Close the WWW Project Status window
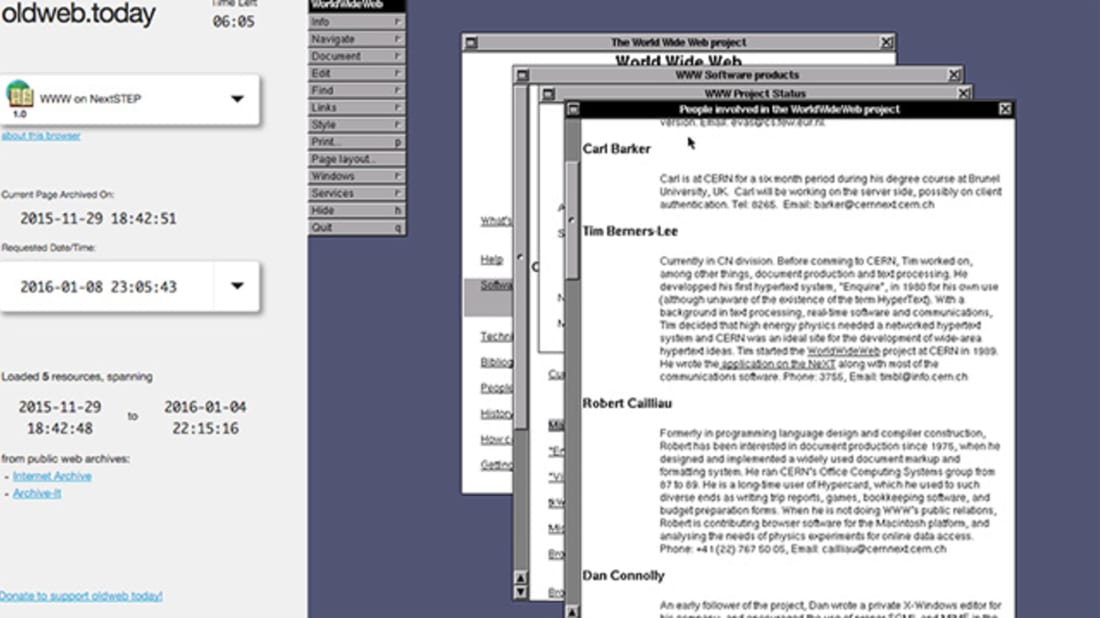 point(964,93)
